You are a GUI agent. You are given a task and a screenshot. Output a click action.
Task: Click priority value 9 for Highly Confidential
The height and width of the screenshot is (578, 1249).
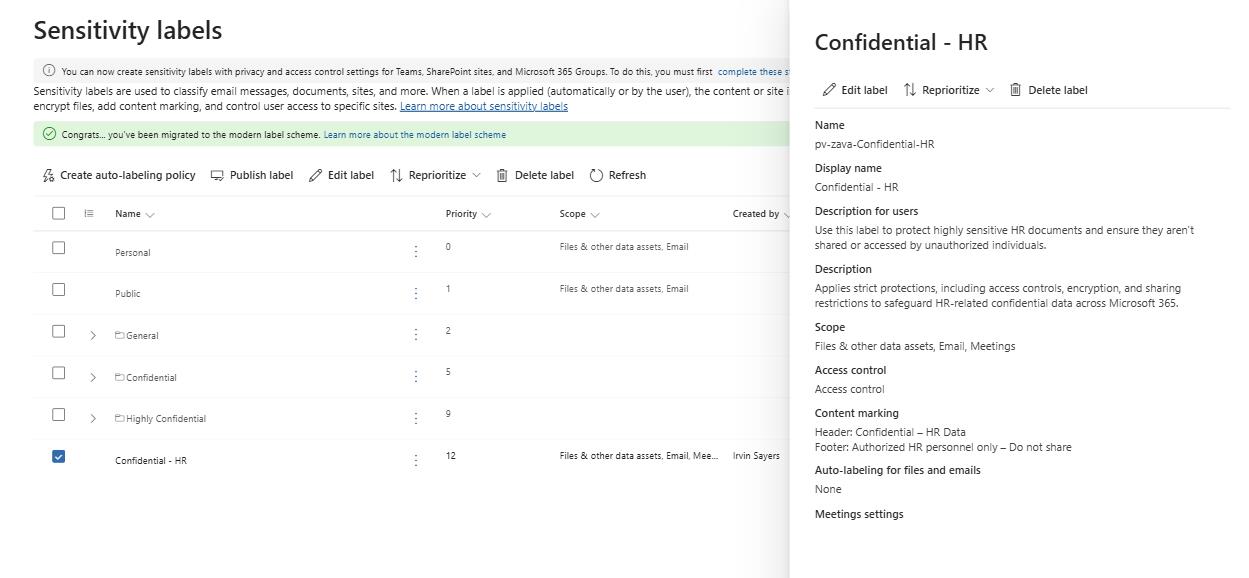[x=448, y=414]
